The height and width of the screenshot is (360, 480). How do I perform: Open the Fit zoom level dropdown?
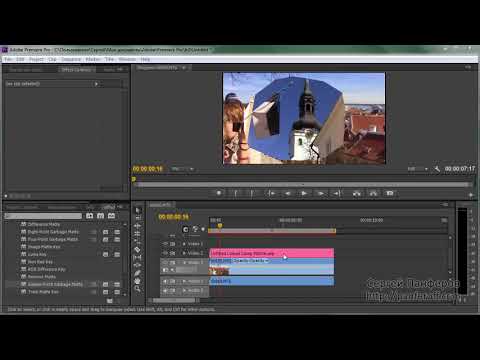tap(182, 169)
